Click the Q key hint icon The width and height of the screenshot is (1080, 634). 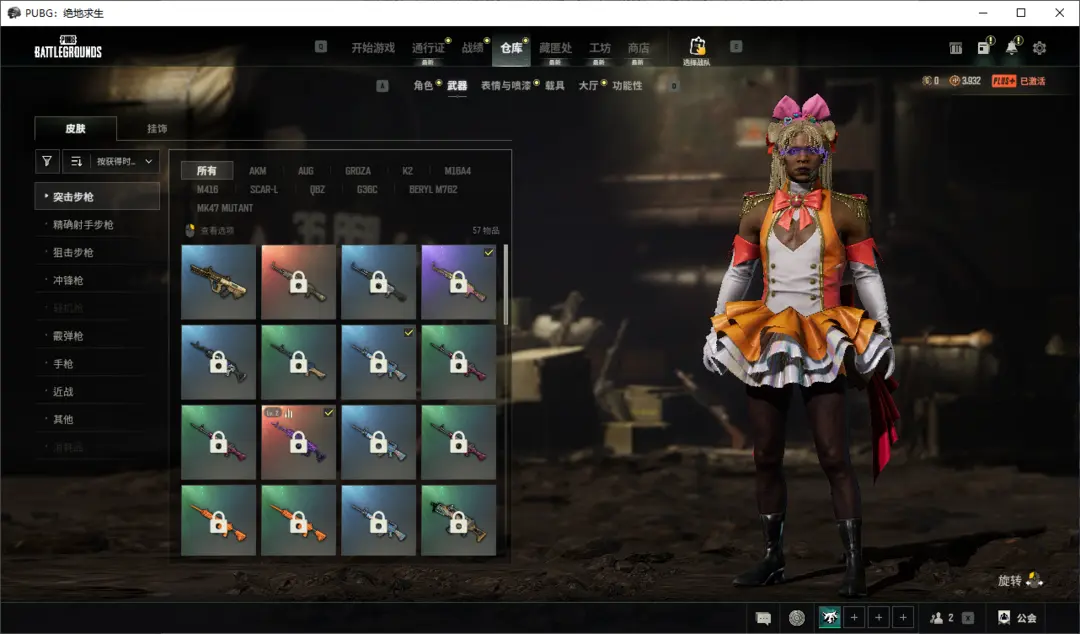[321, 47]
